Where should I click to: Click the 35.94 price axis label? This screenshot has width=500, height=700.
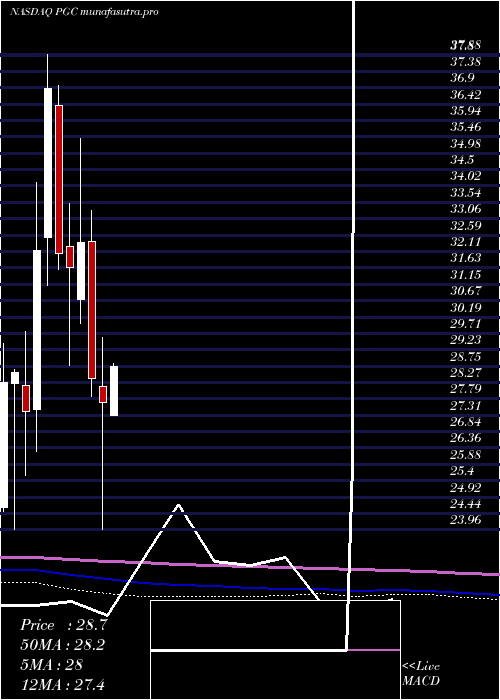465,110
